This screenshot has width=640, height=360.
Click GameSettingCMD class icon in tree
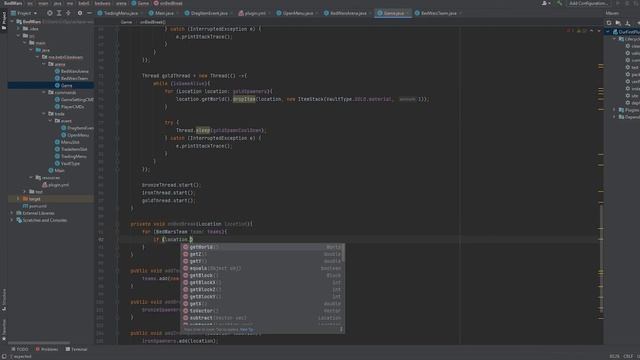click(57, 100)
